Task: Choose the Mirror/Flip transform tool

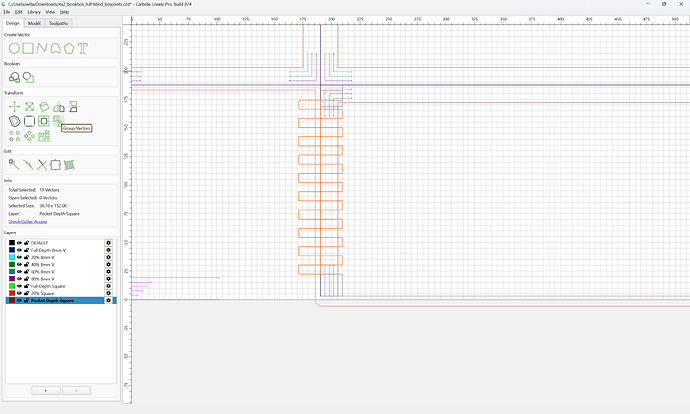Action: tap(59, 107)
